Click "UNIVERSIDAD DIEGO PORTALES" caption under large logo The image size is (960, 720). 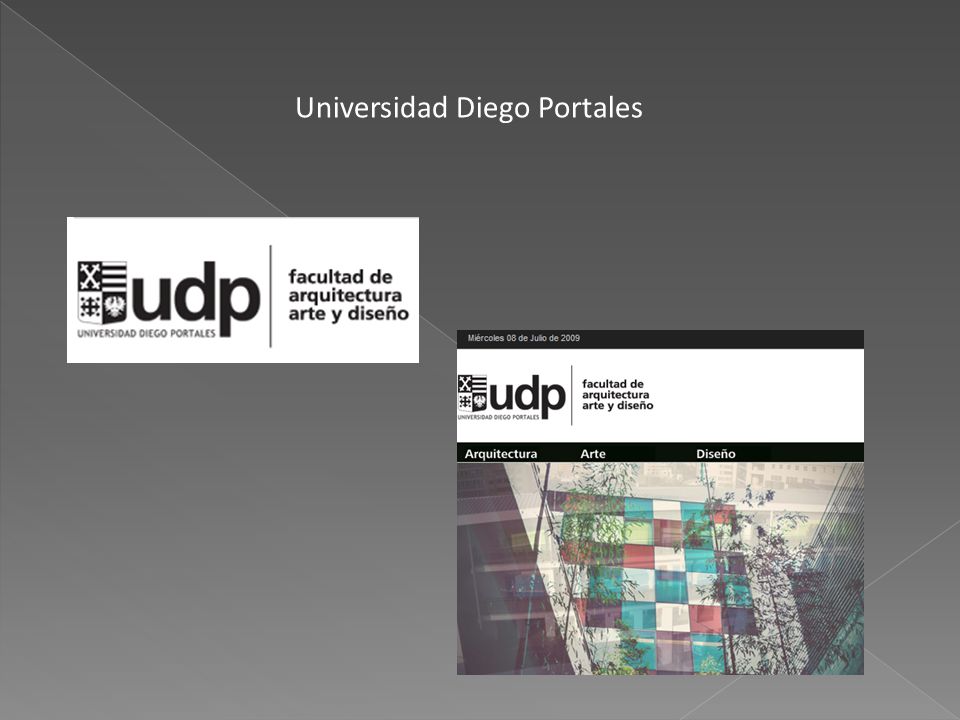click(146, 334)
